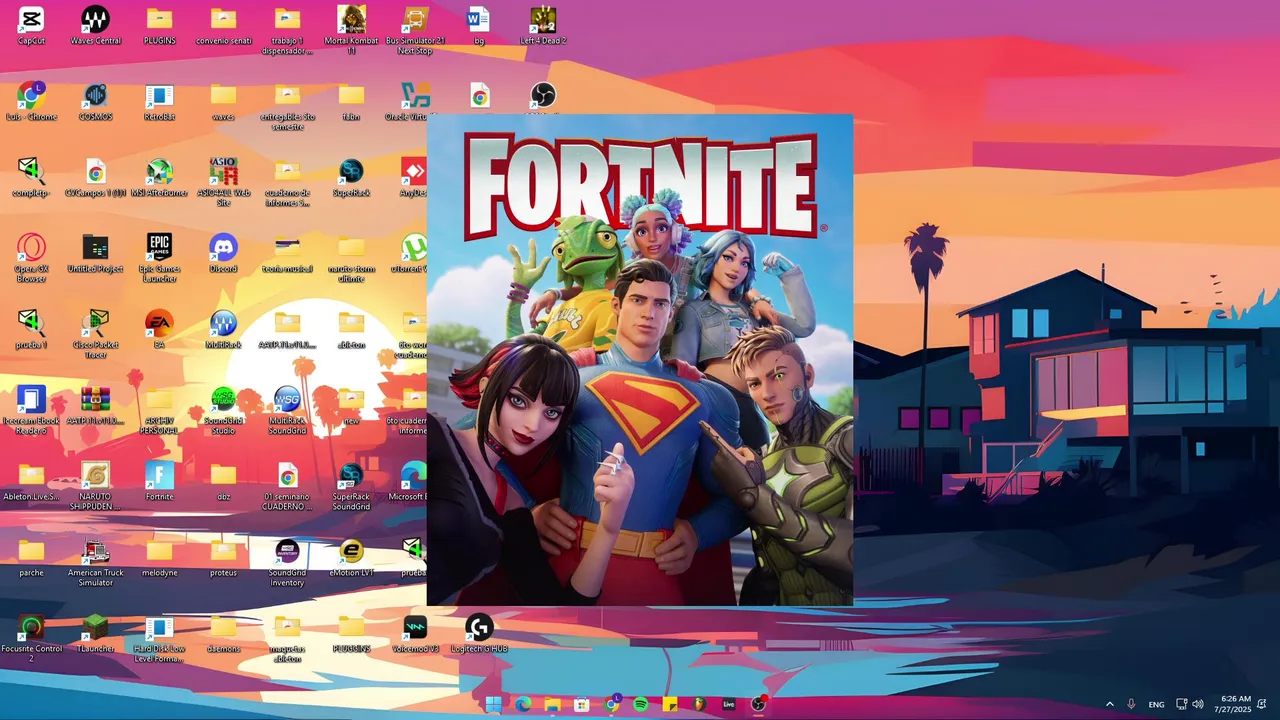The width and height of the screenshot is (1280, 720).
Task: Select the teoria musical folder
Action: coord(287,254)
